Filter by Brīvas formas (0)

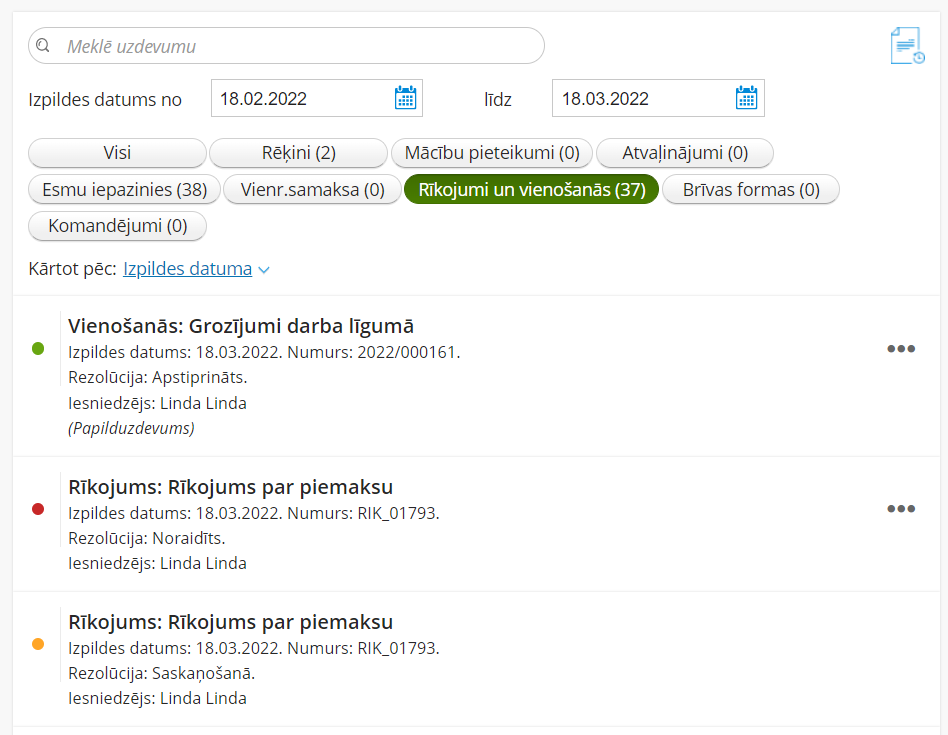751,190
